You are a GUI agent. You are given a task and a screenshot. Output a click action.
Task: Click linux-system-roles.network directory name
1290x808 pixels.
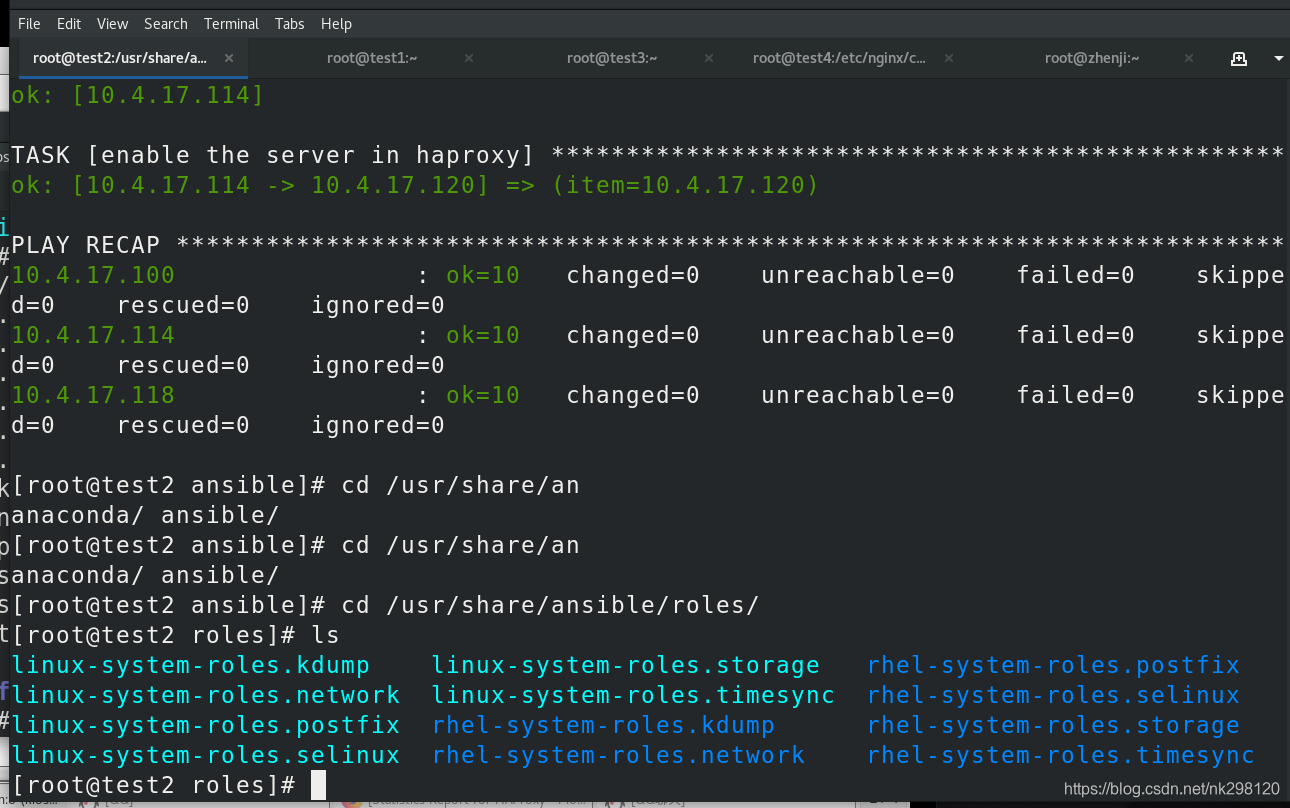pyautogui.click(x=206, y=695)
